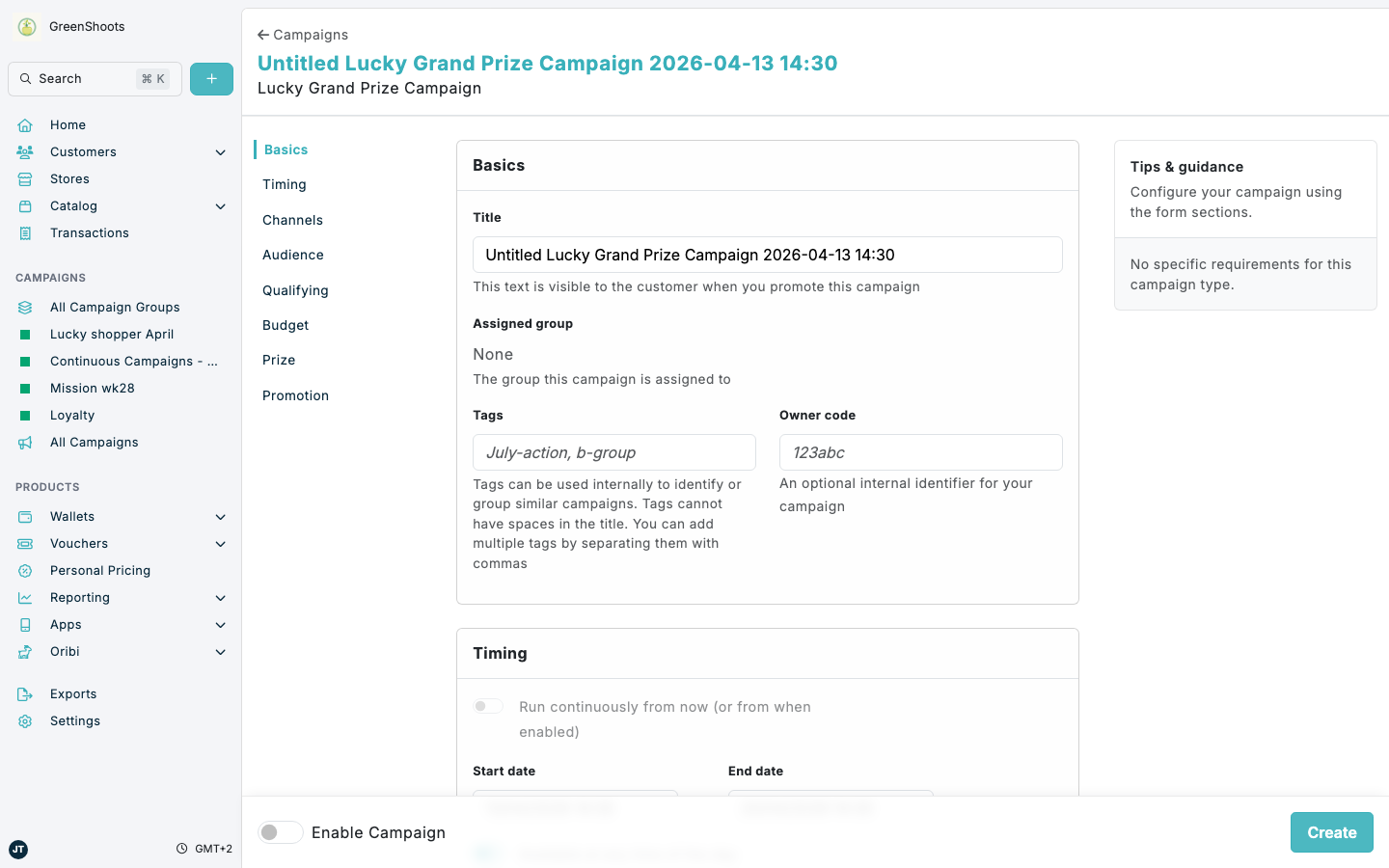Select the All Campaigns megaphone icon
The width and height of the screenshot is (1389, 868).
[25, 442]
